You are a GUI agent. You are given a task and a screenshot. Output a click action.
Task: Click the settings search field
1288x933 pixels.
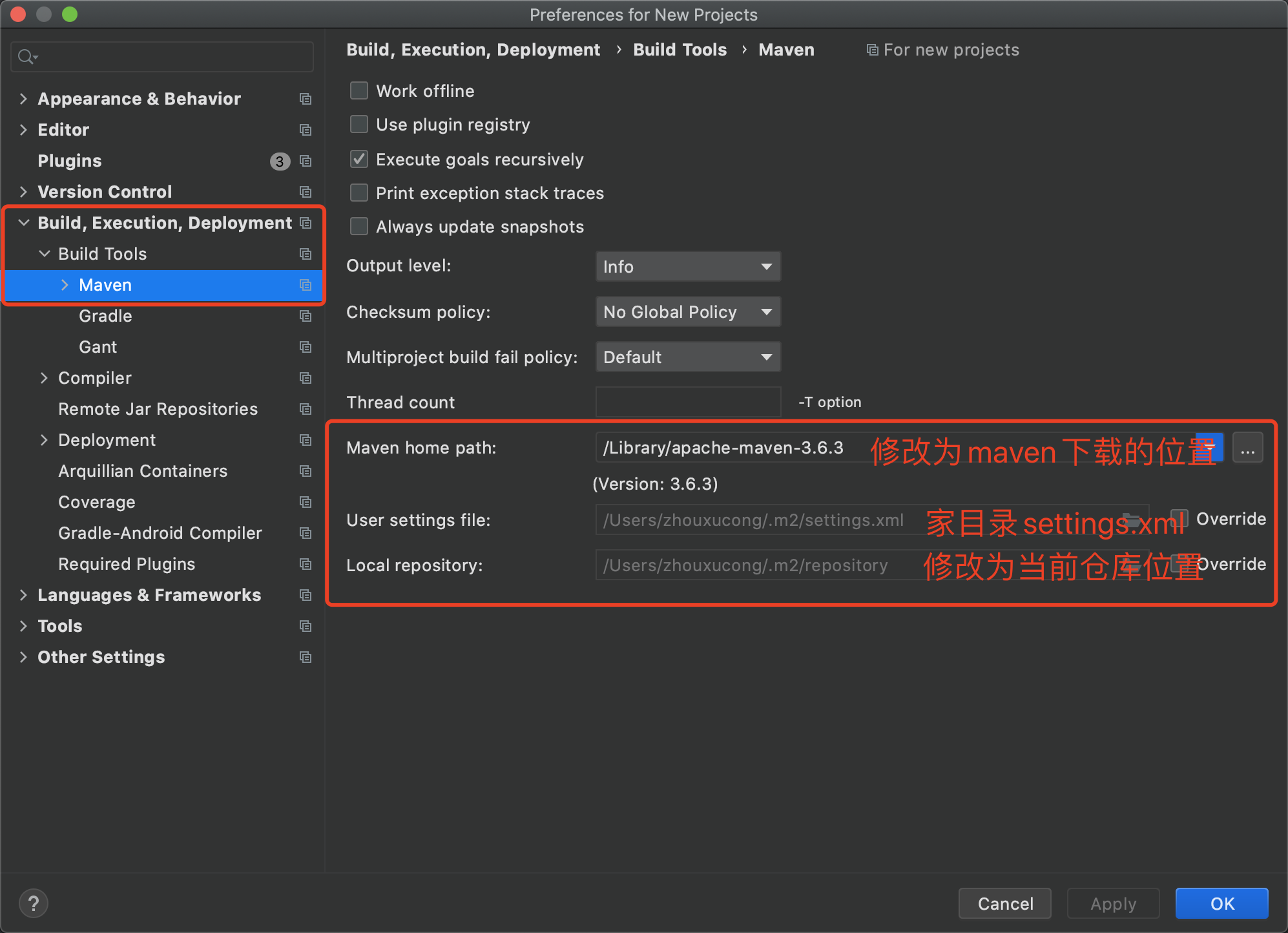(162, 57)
